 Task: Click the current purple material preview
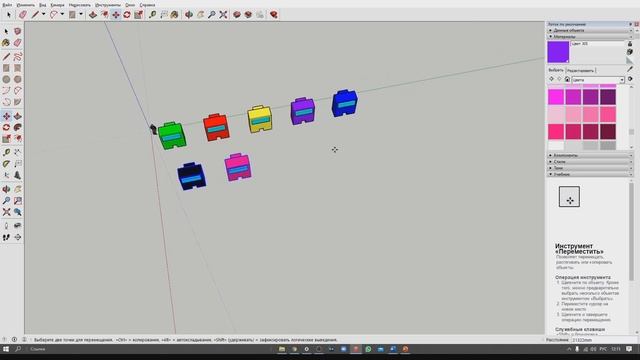558,52
